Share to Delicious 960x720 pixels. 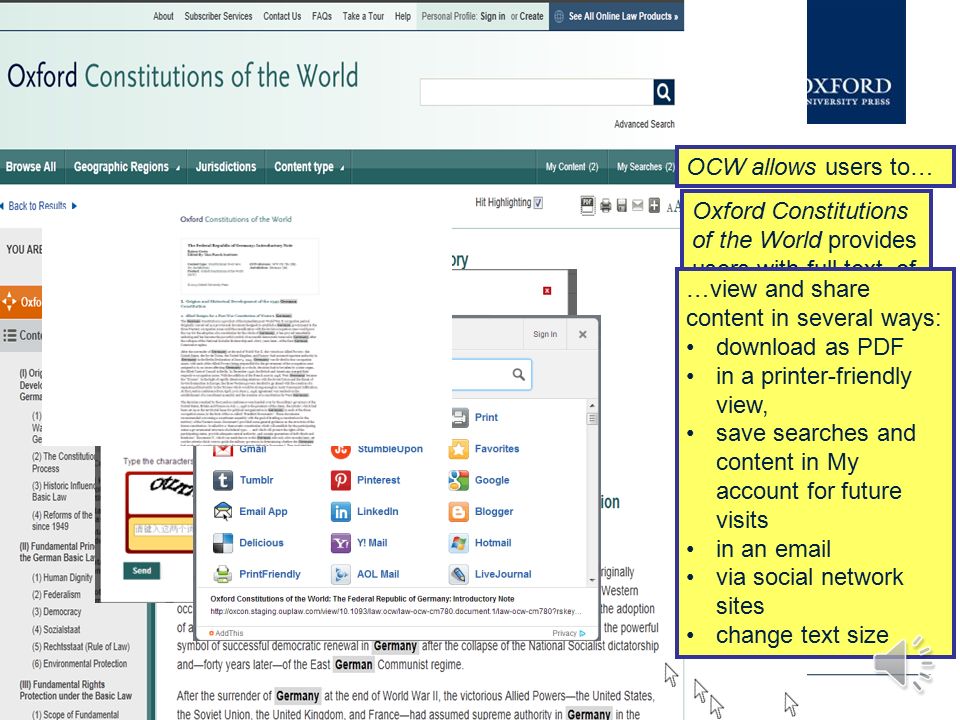click(249, 542)
